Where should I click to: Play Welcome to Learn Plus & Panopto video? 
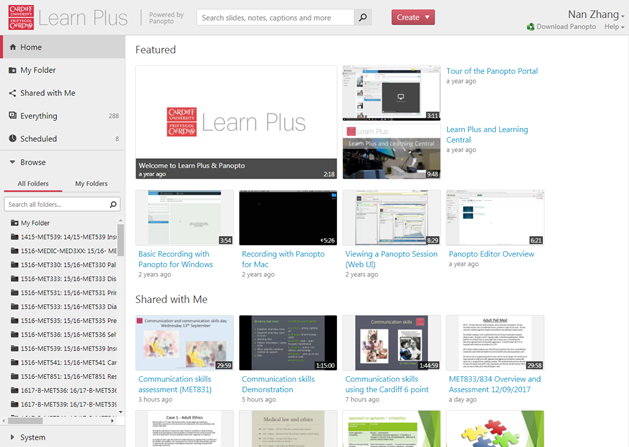pyautogui.click(x=236, y=122)
